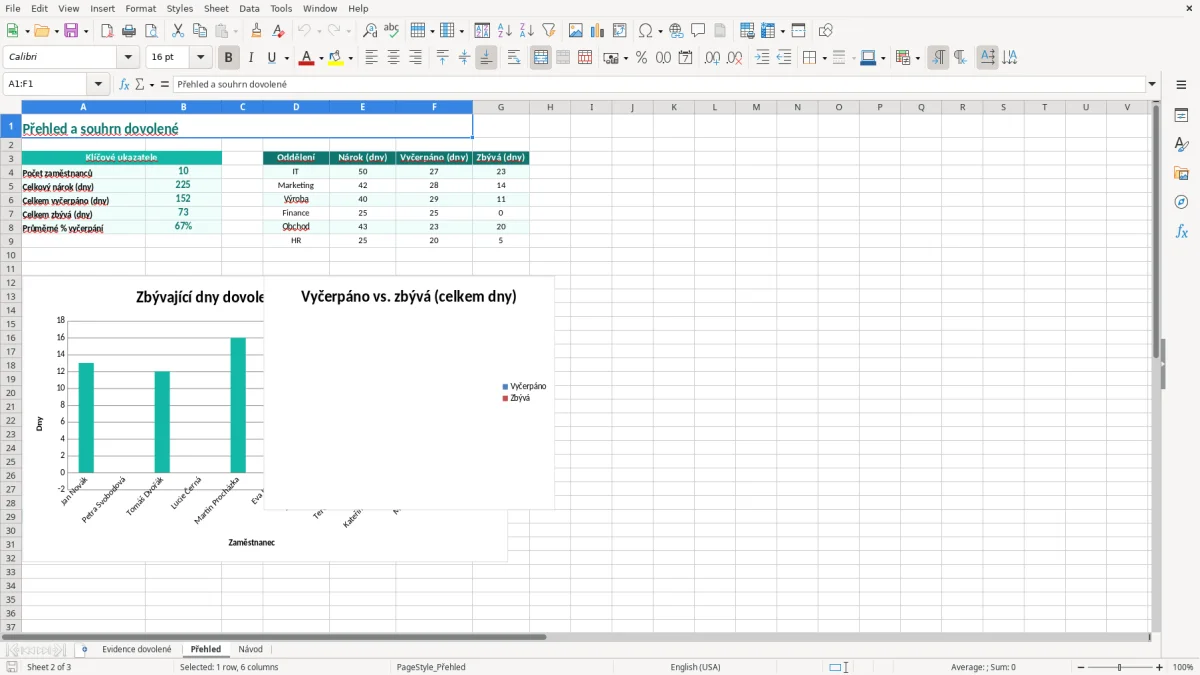Insert an image

[576, 31]
